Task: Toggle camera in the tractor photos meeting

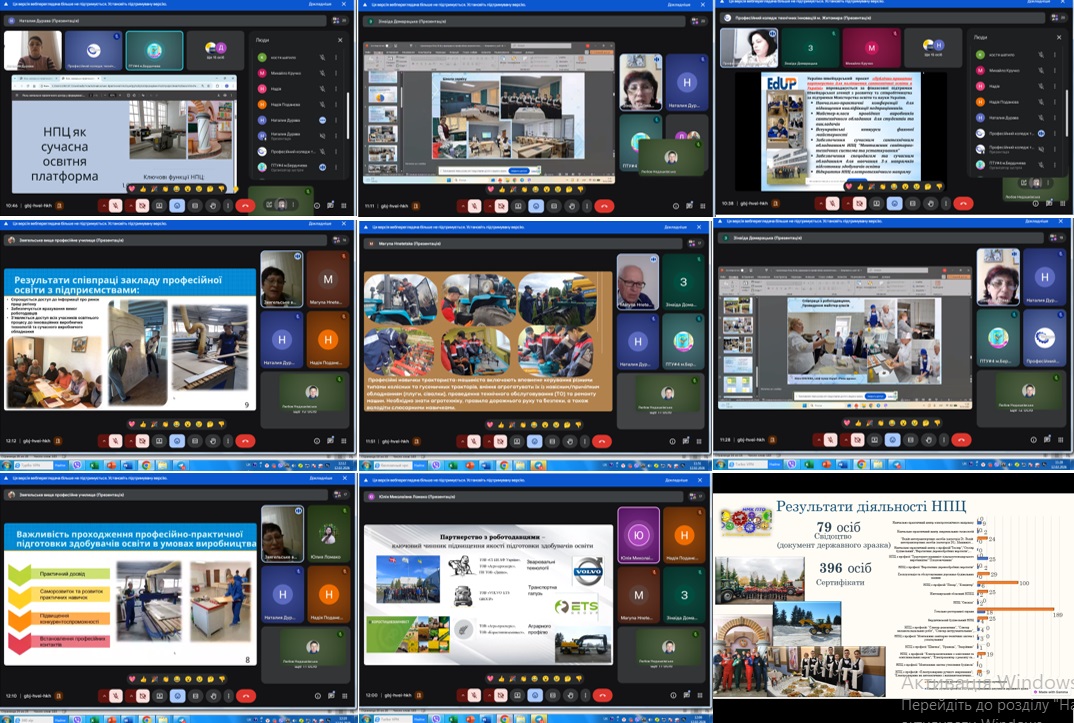Action: 499,440
